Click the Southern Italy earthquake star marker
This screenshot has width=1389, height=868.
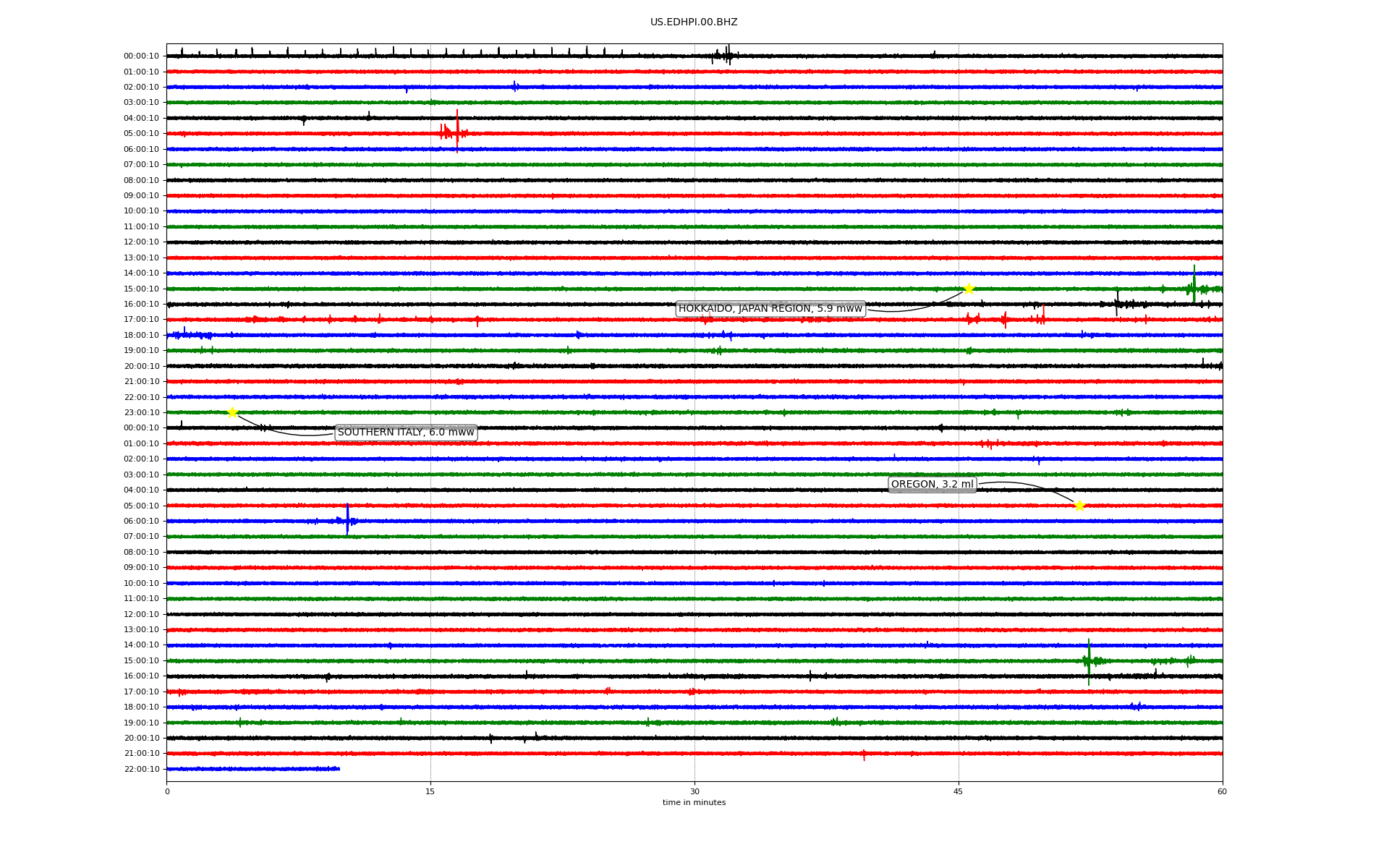[232, 412]
